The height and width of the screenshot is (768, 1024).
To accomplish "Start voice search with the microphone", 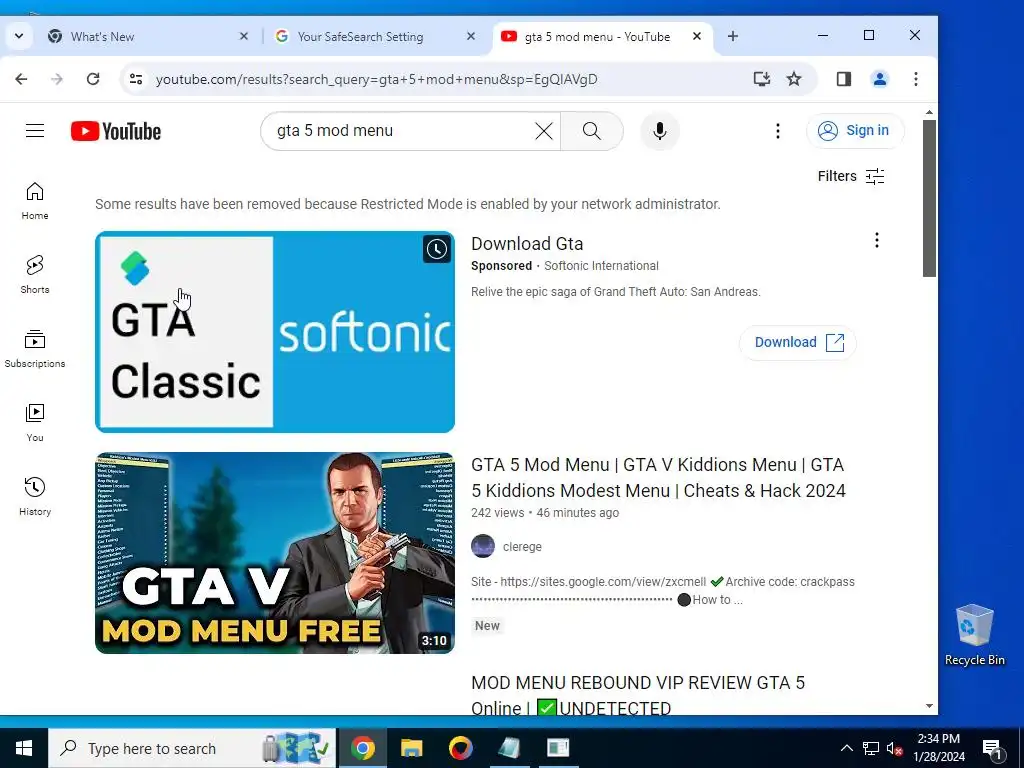I will 660,131.
